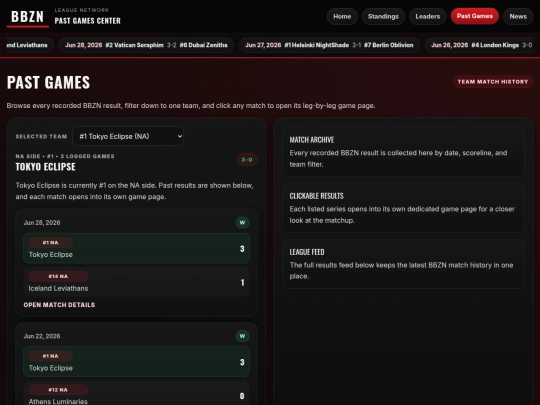This screenshot has width=540, height=405.
Task: Open ticker result Helsinki NightShade vs Berlin Oblivion
Action: pos(329,45)
